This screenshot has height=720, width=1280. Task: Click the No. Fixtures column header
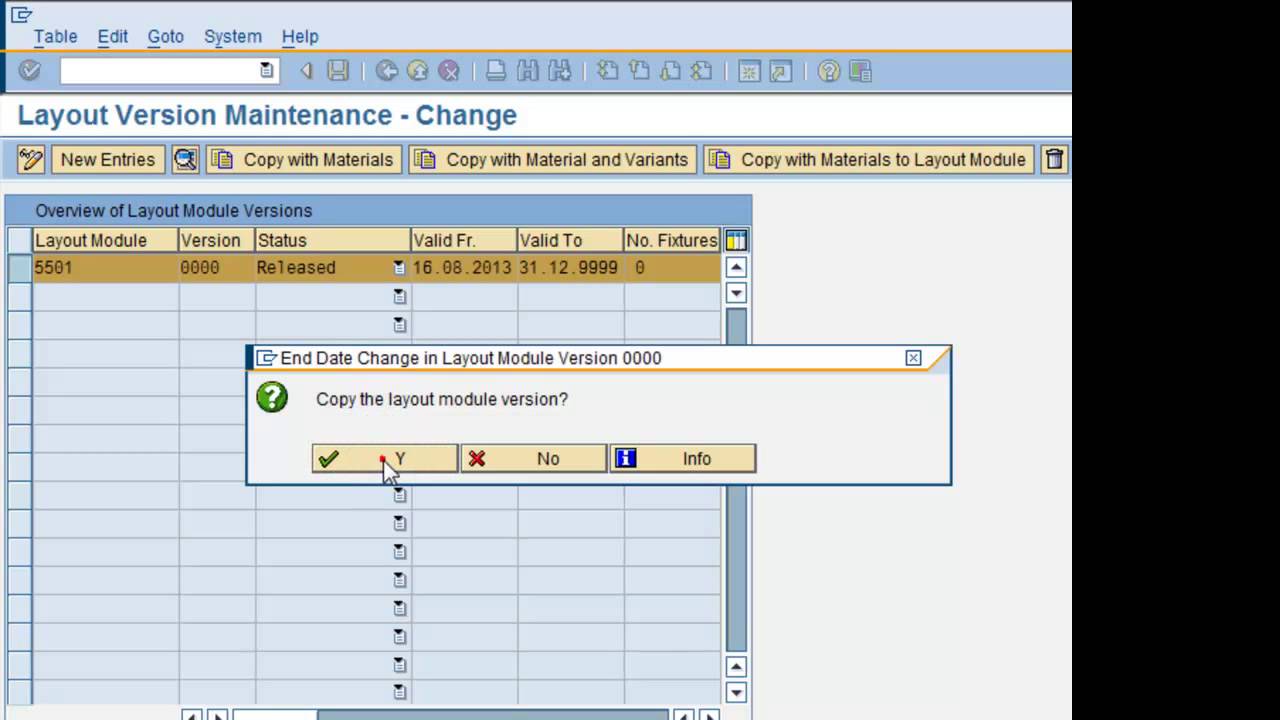coord(672,240)
